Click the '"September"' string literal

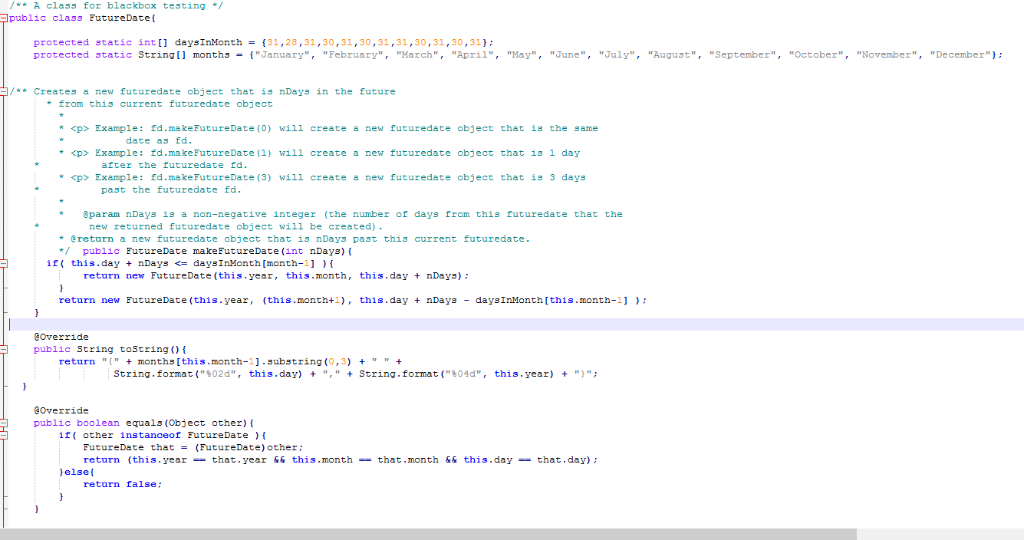click(x=743, y=55)
